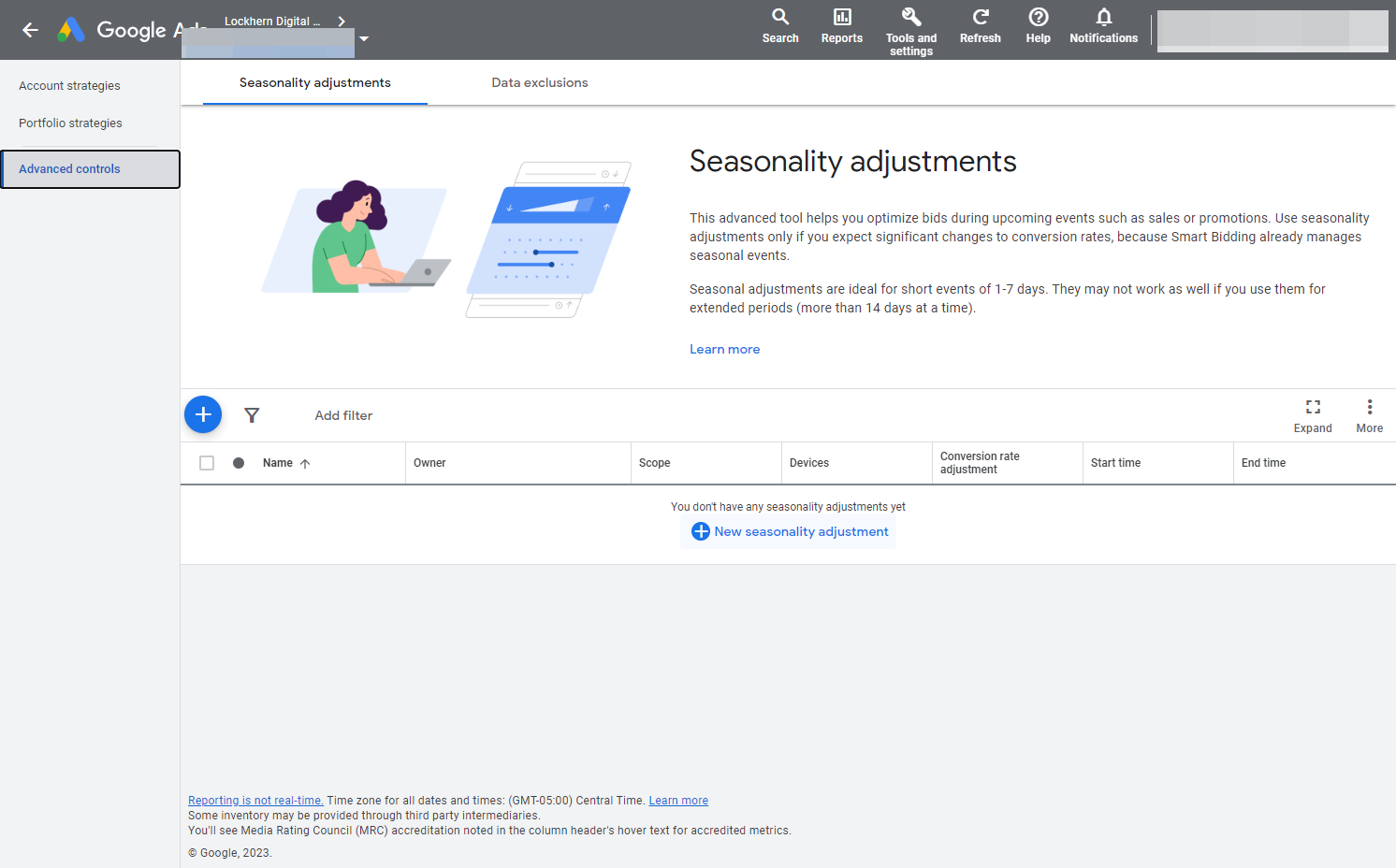Screen dimensions: 1396x868
Task: Switch to Data exclusions tab
Action: [x=540, y=82]
